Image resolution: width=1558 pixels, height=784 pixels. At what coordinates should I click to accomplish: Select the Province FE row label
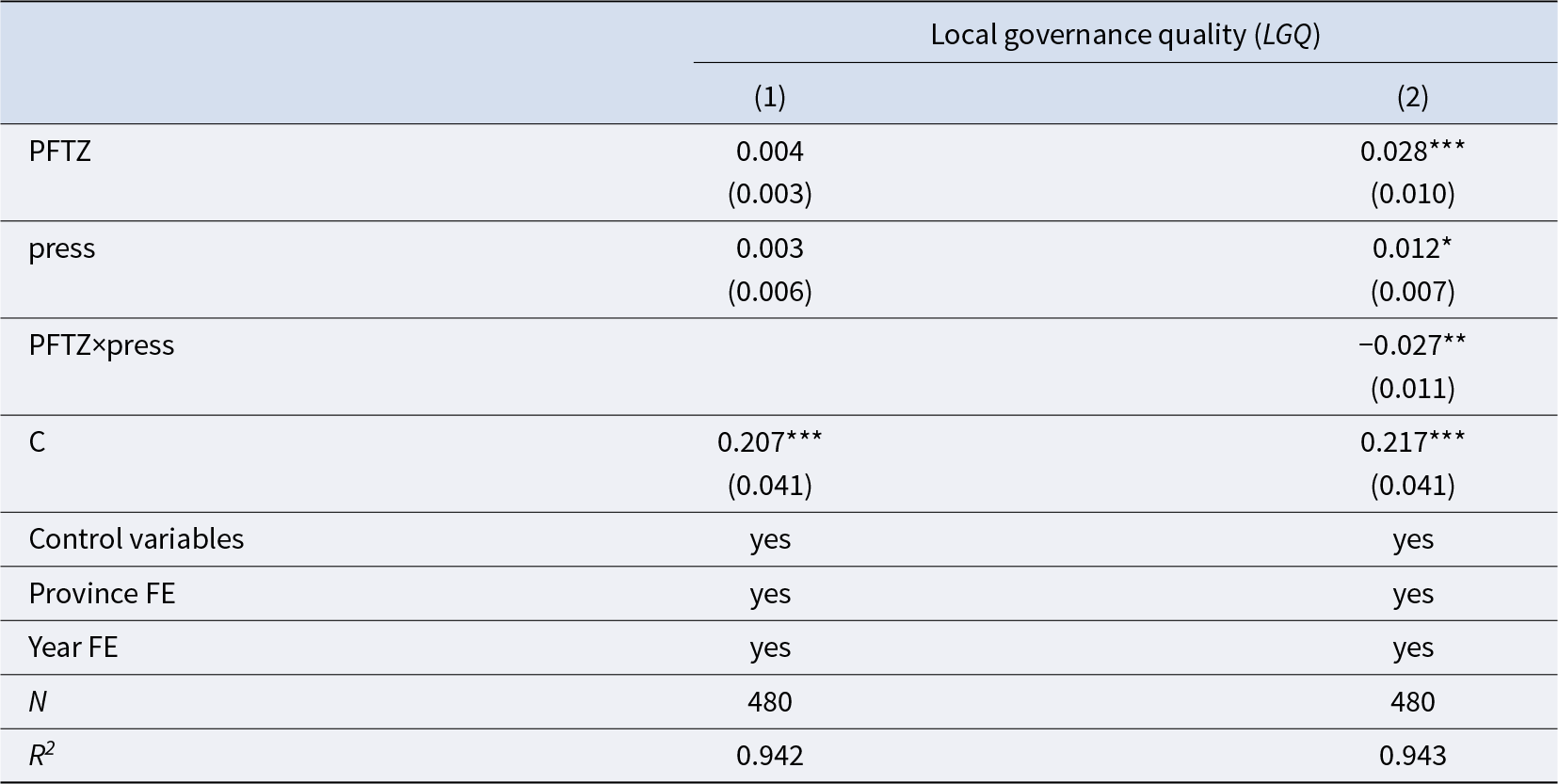tap(102, 593)
